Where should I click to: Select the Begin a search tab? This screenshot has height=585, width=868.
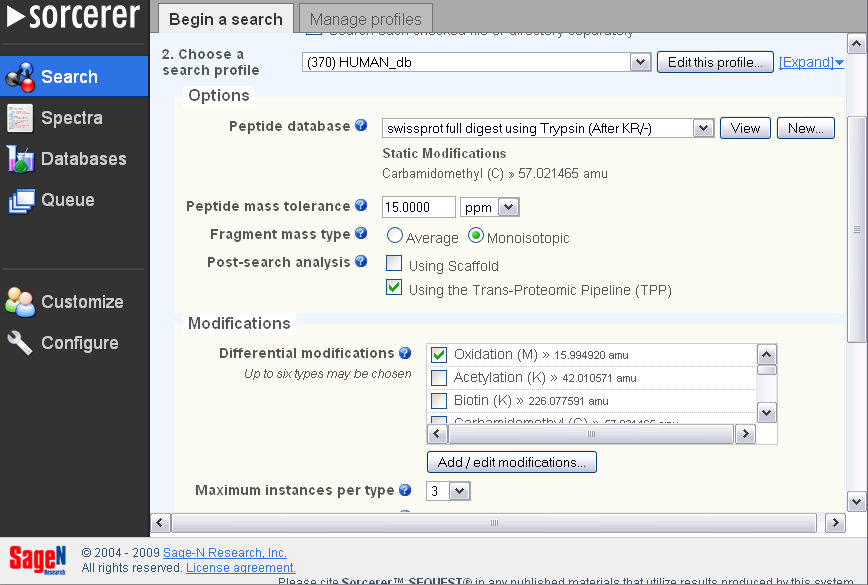pos(225,19)
